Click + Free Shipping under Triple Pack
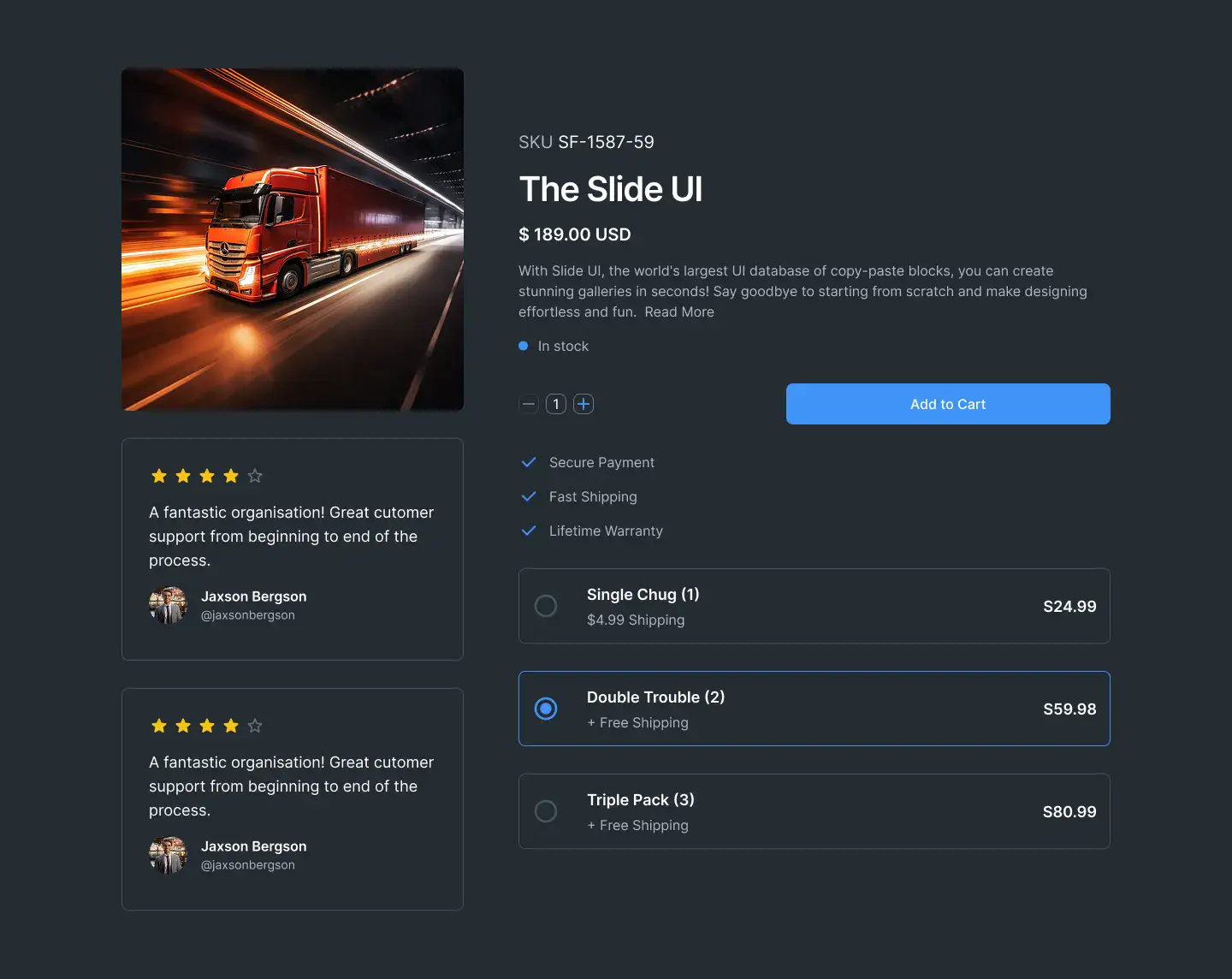Viewport: 1232px width, 979px height. (637, 826)
